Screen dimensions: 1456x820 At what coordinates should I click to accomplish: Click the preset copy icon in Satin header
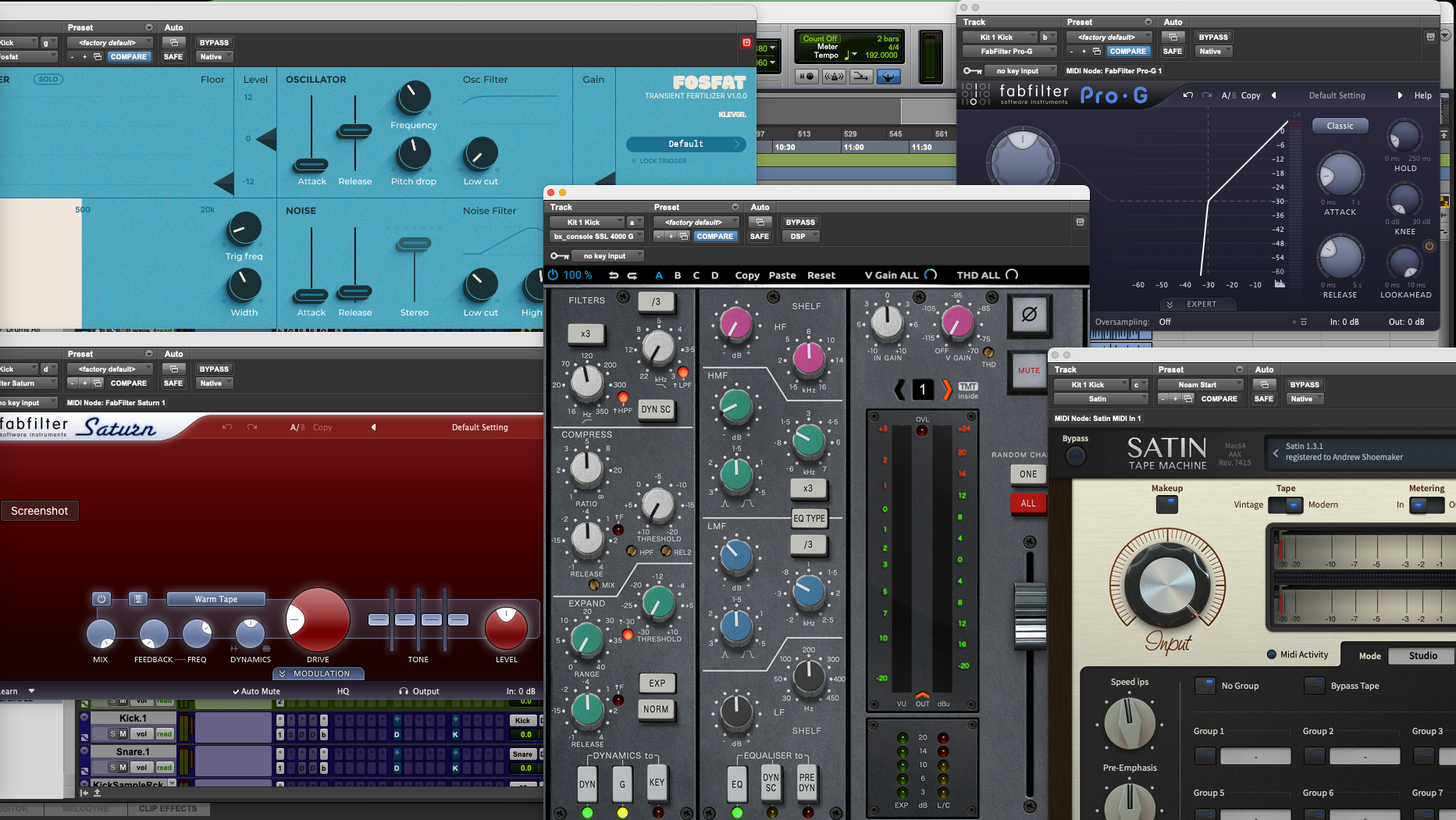point(1188,399)
